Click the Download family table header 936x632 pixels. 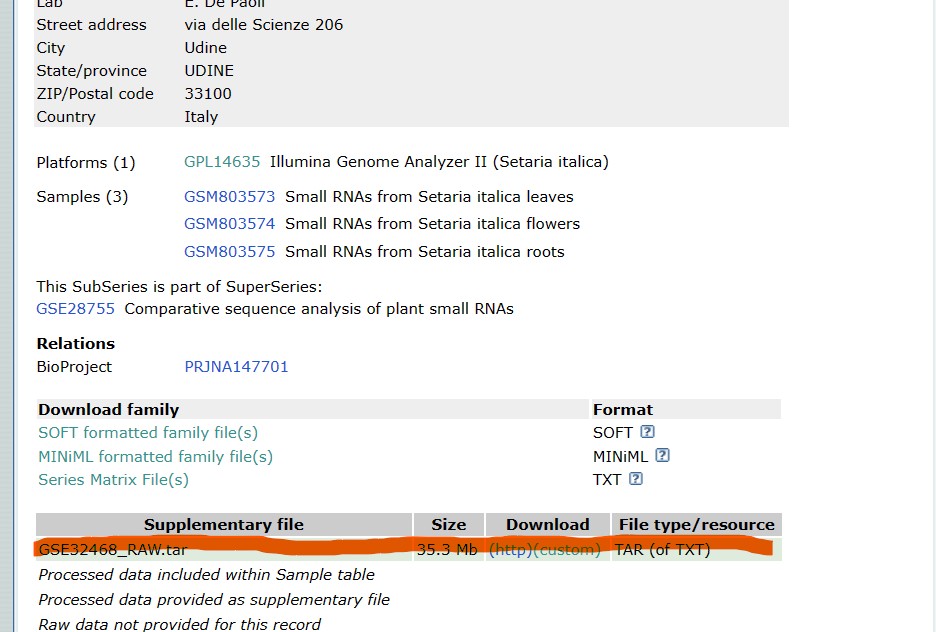[108, 410]
